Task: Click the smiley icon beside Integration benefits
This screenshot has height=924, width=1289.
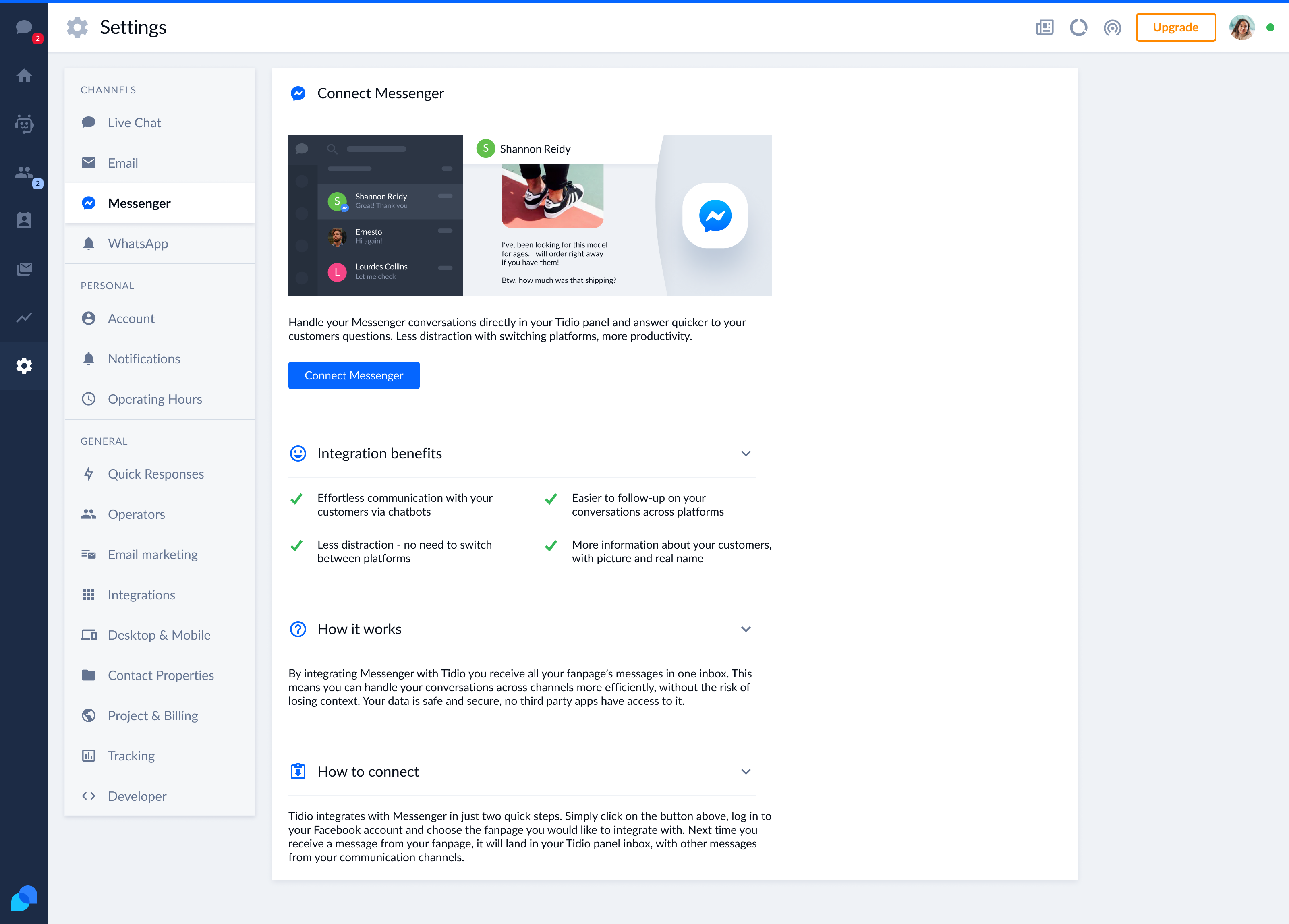Action: tap(298, 454)
